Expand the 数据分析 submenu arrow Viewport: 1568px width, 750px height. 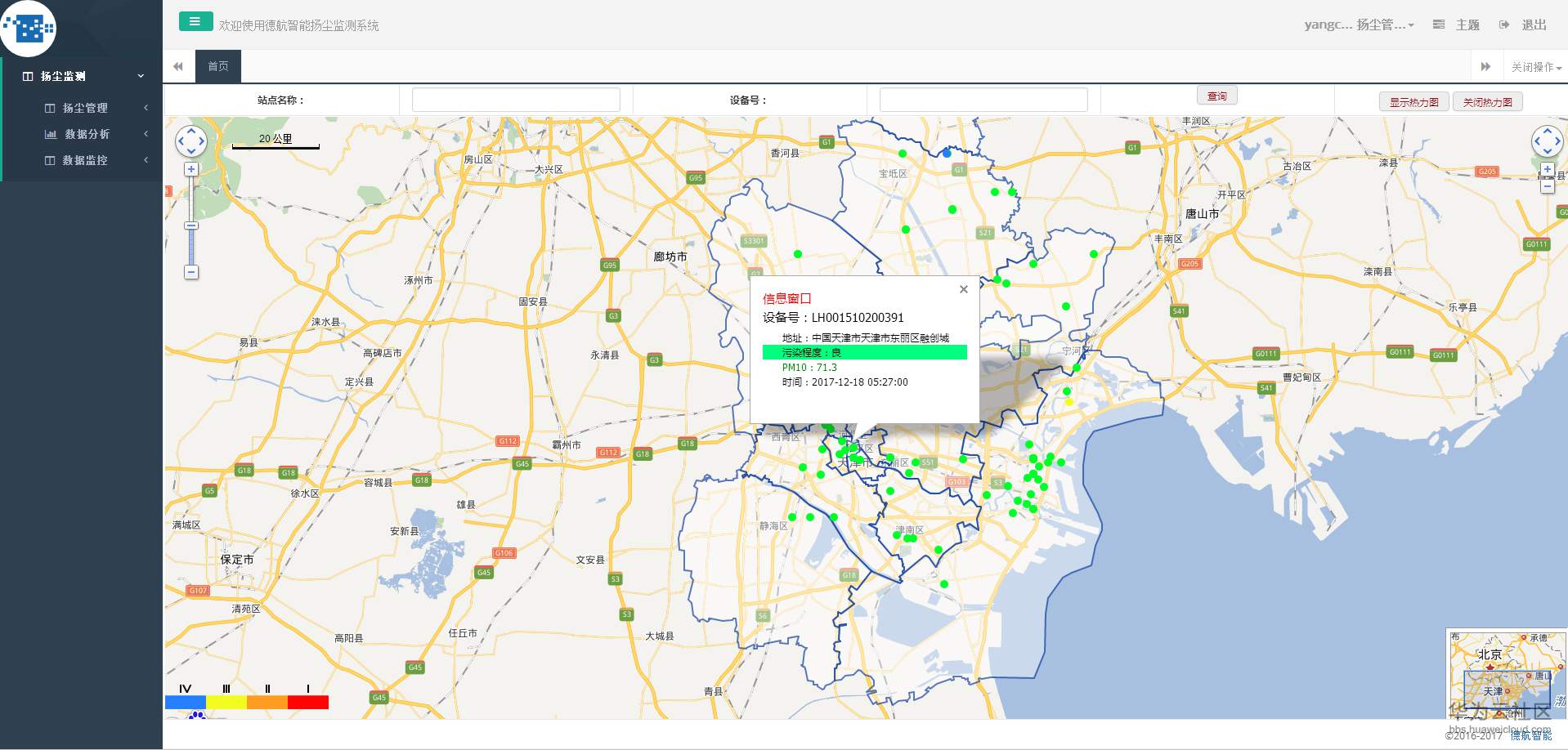146,134
